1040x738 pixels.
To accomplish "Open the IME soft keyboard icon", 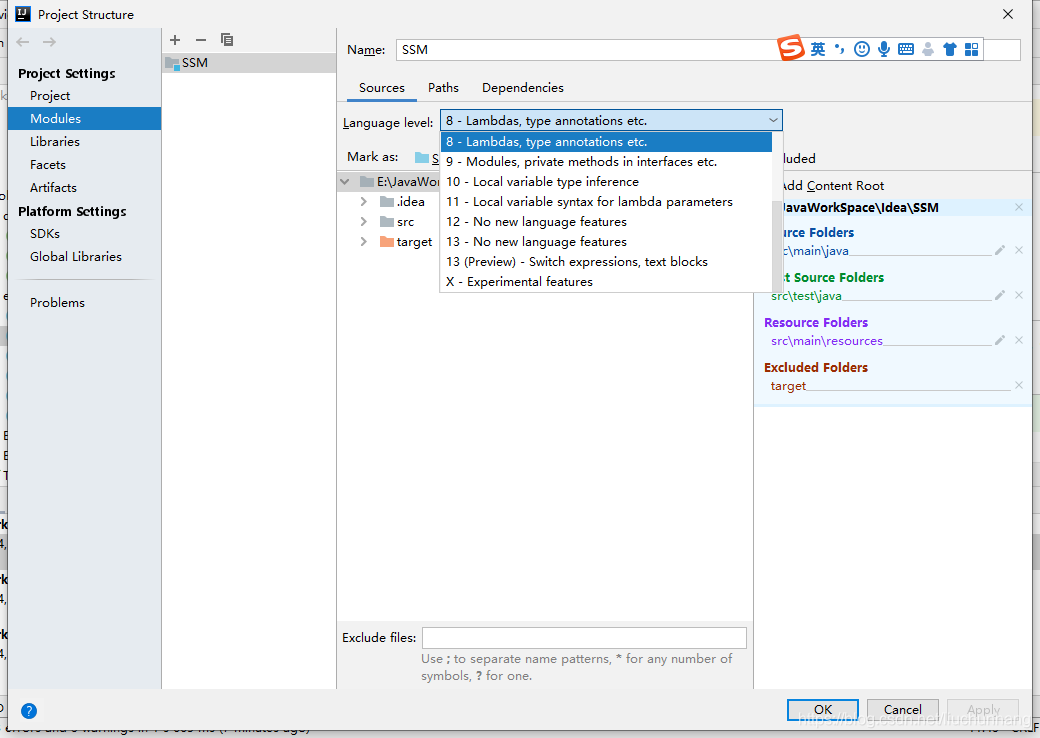I will (x=905, y=49).
